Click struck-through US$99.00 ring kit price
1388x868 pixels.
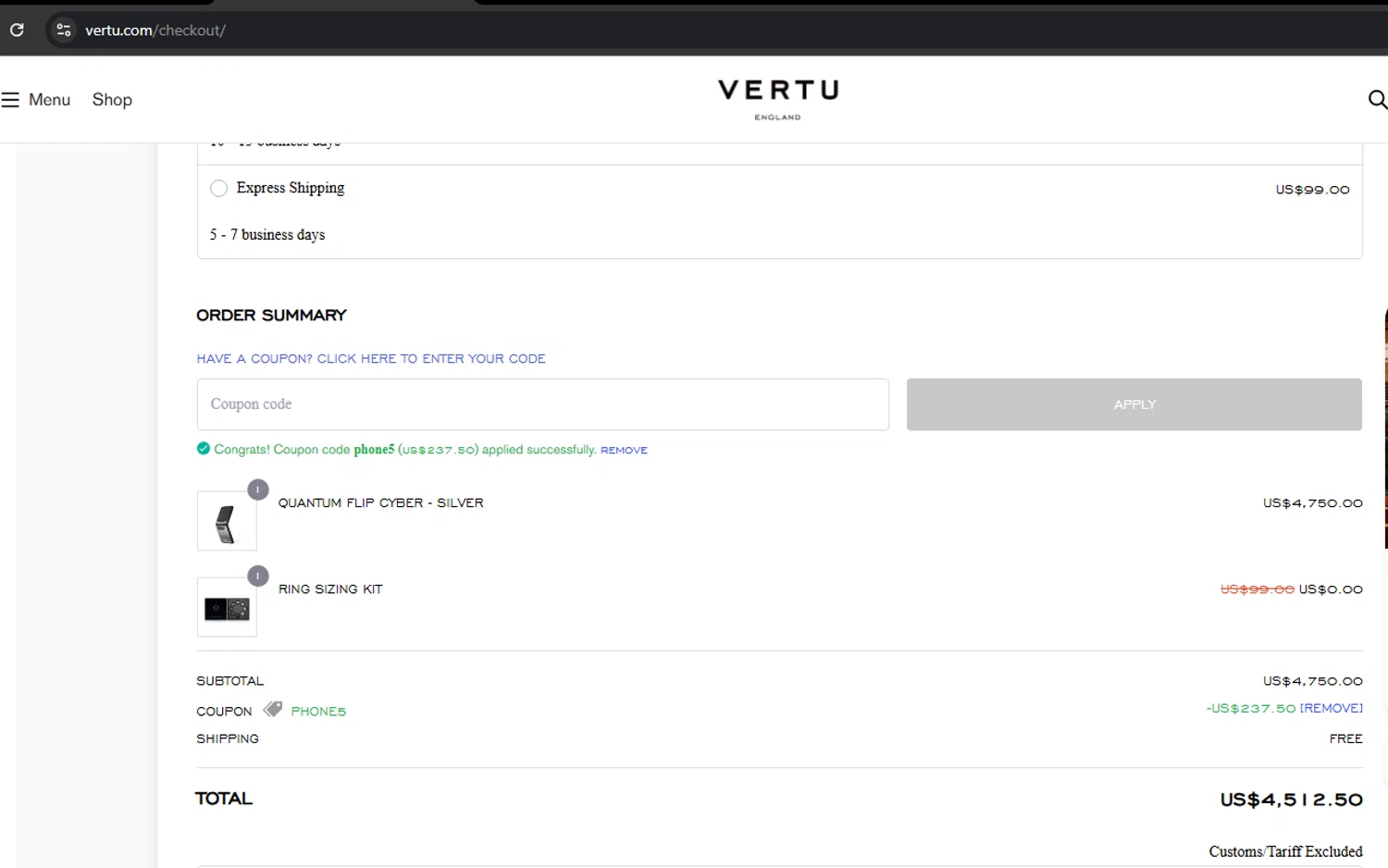pyautogui.click(x=1257, y=589)
